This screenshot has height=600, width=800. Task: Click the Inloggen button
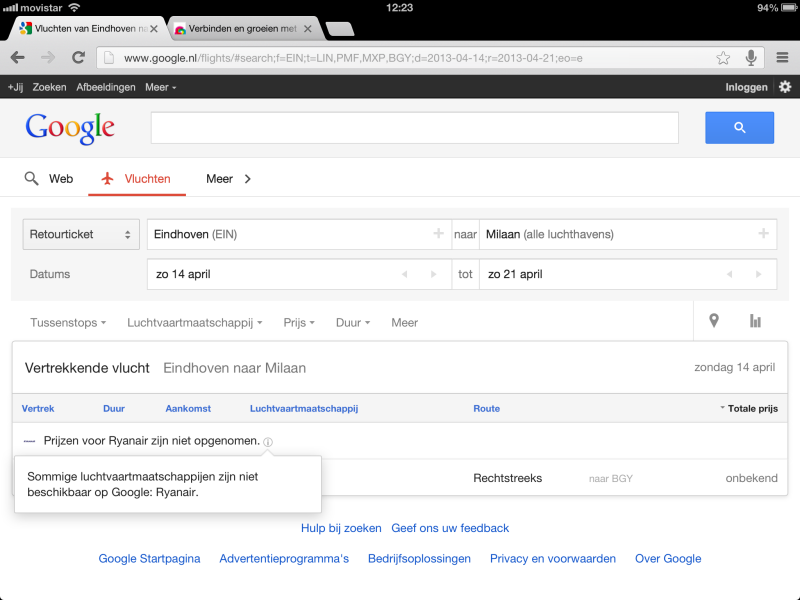point(746,87)
